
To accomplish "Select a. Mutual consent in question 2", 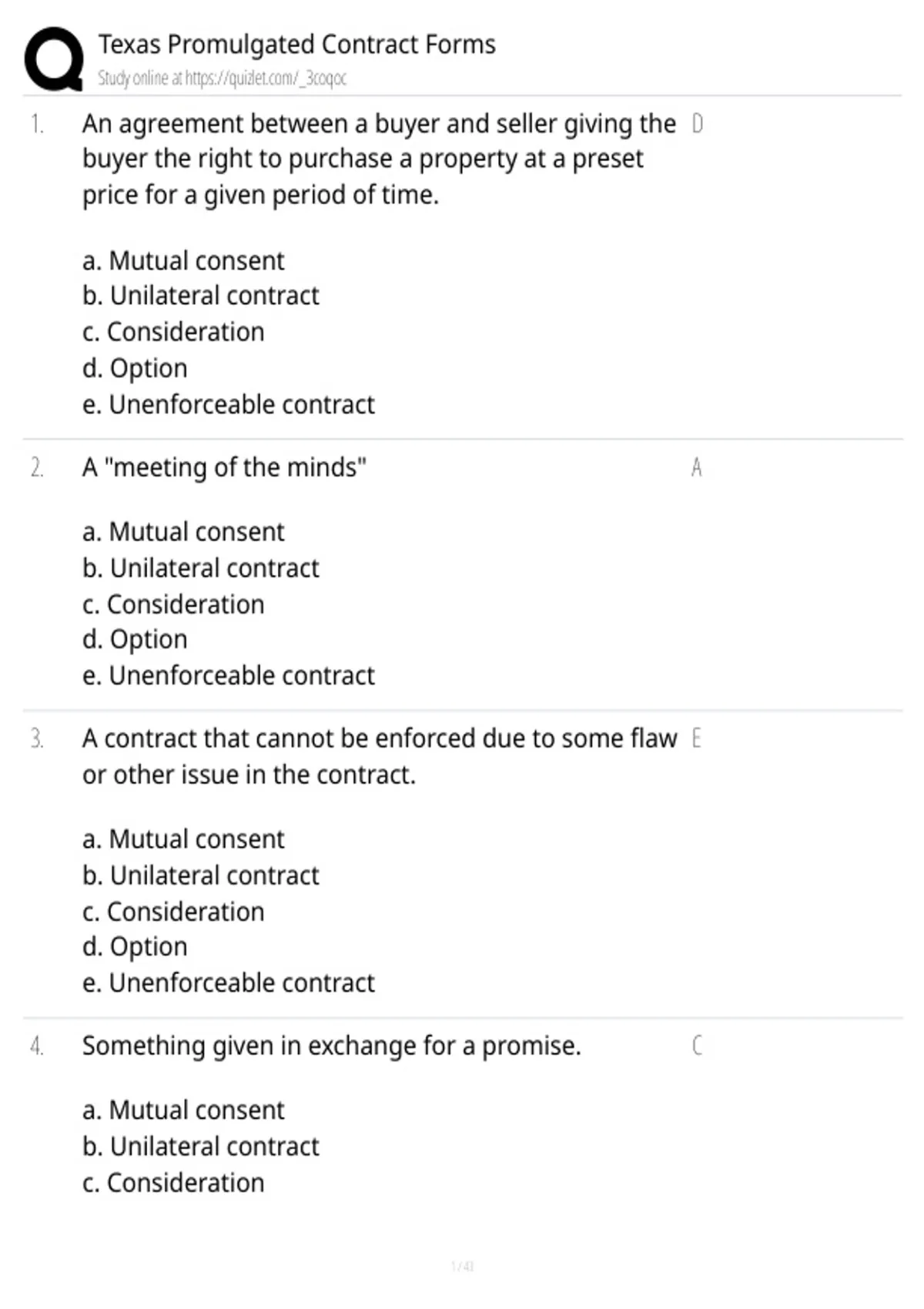I will (x=183, y=531).
